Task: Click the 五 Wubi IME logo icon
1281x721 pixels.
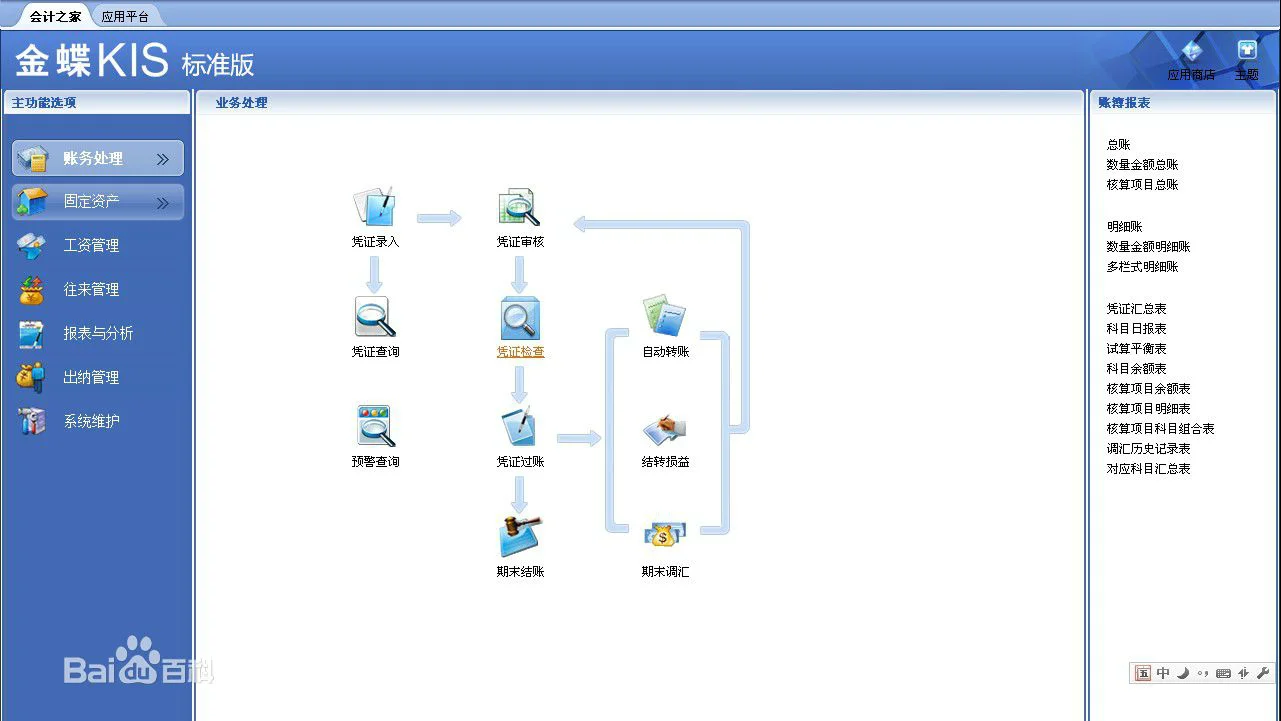Action: click(1143, 673)
